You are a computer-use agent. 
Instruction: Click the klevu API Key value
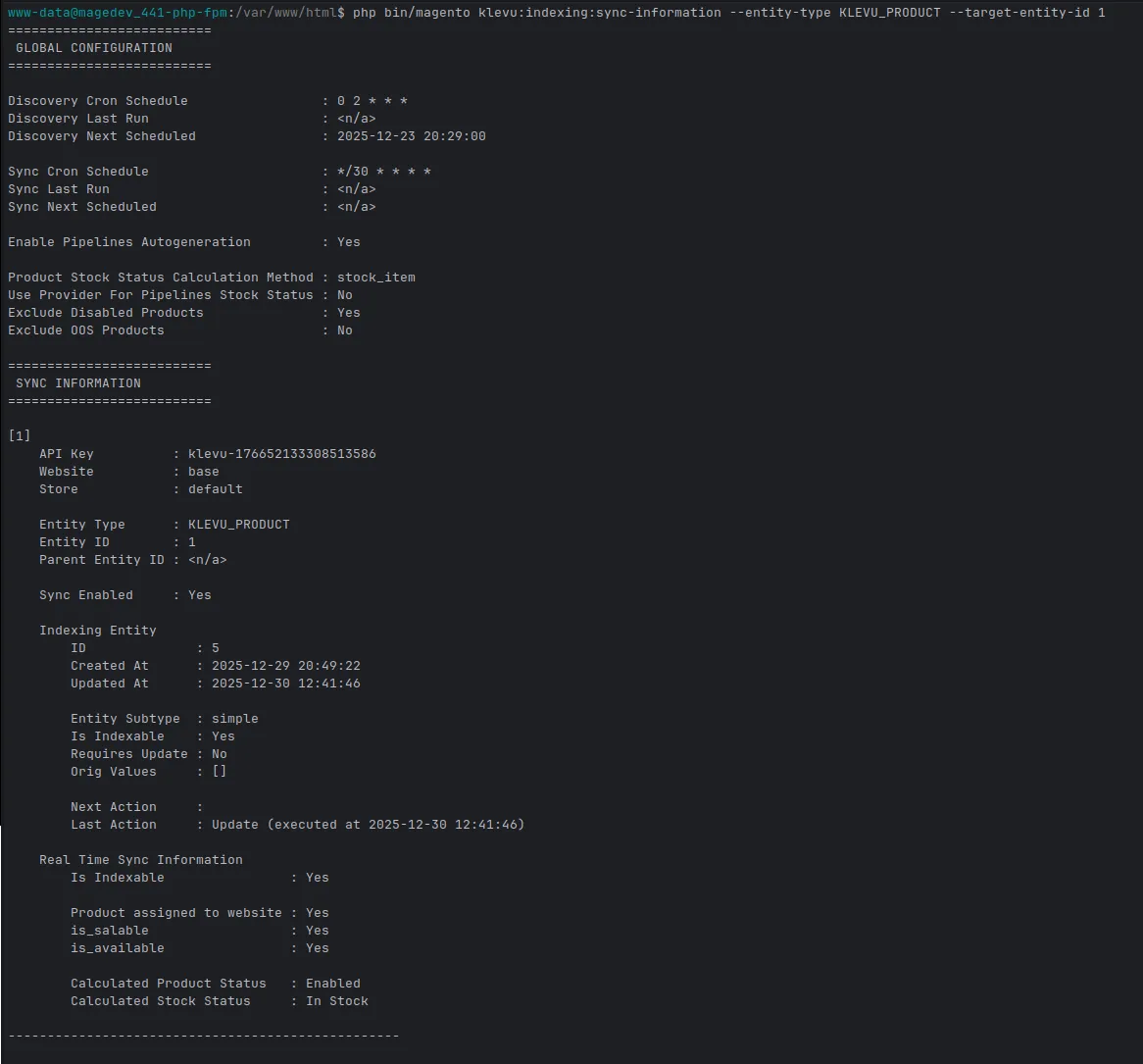click(282, 454)
